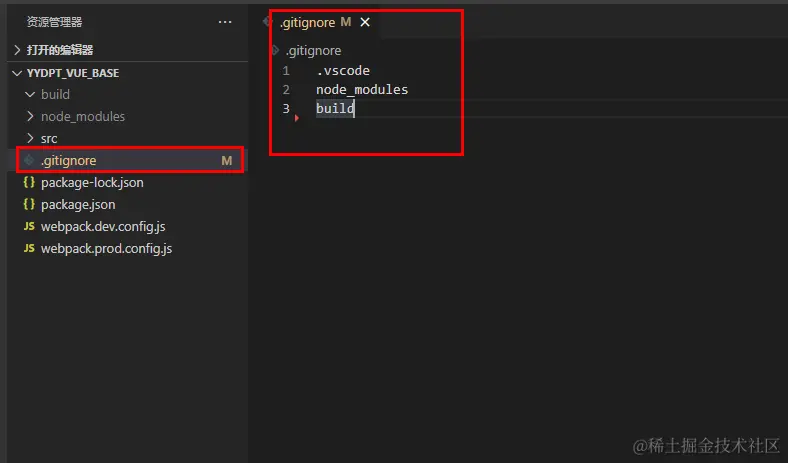Viewport: 788px width, 463px height.
Task: Click the webpack.prod.config.js JS icon
Action: coord(29,248)
